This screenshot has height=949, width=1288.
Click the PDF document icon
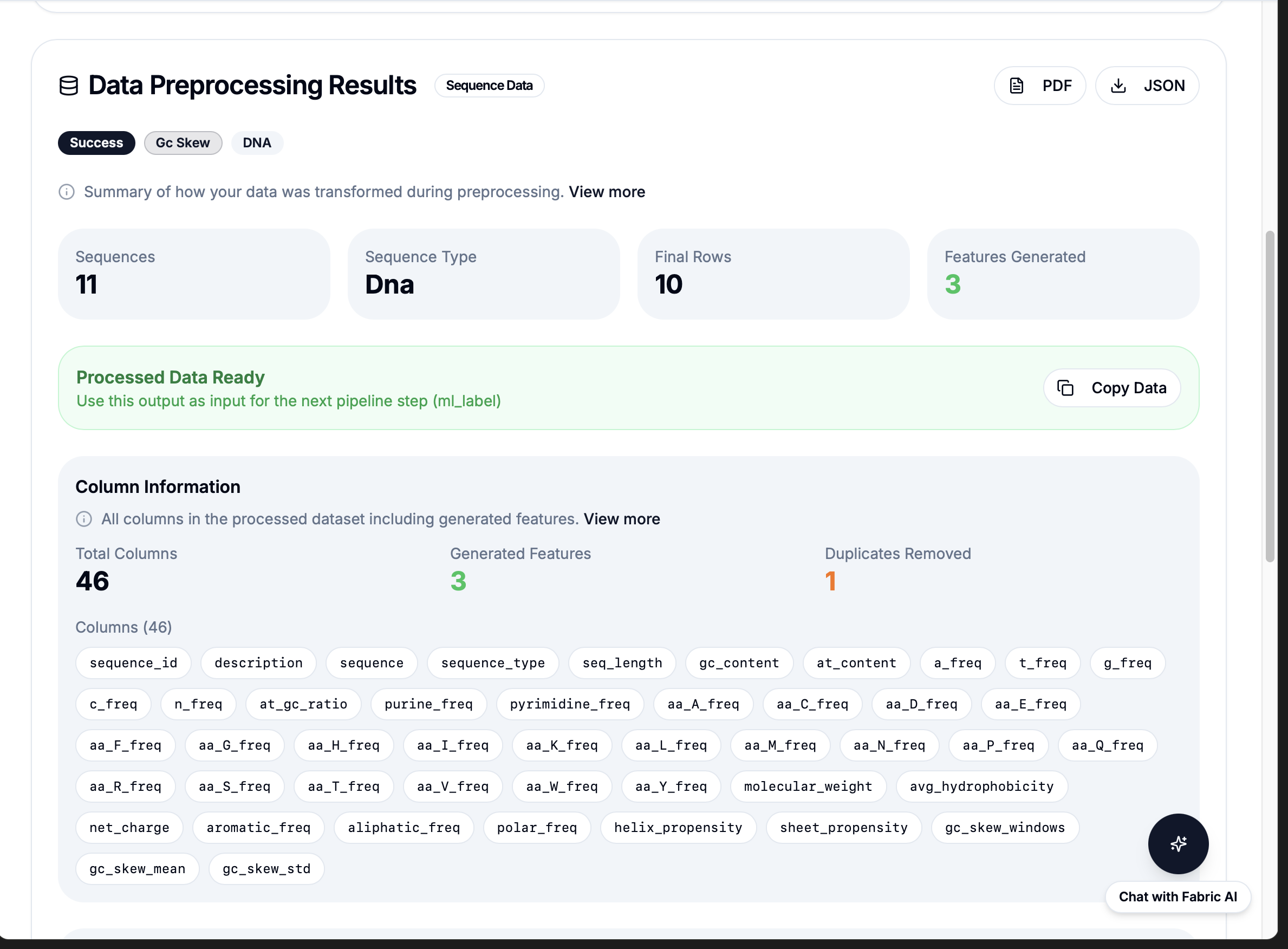1016,86
